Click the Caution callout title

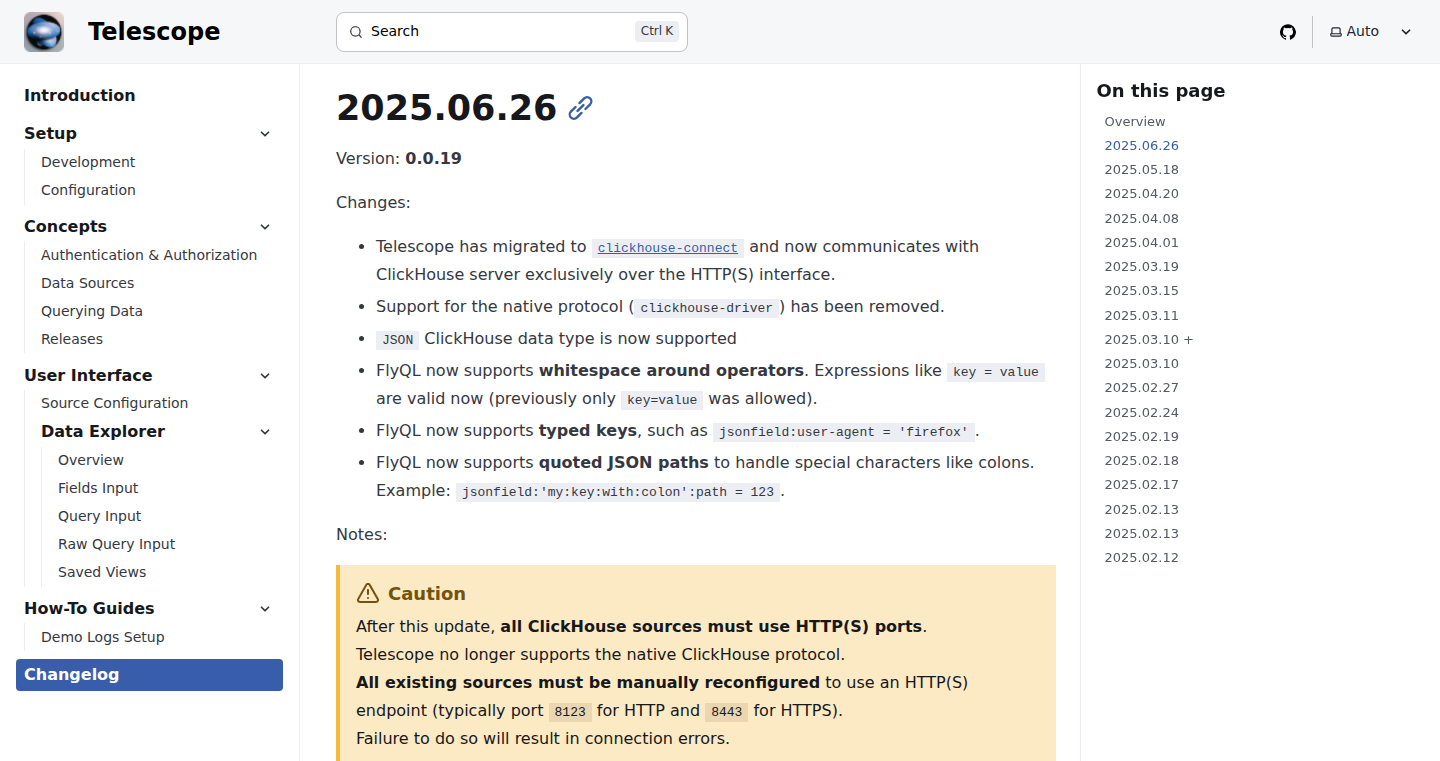[x=427, y=594]
